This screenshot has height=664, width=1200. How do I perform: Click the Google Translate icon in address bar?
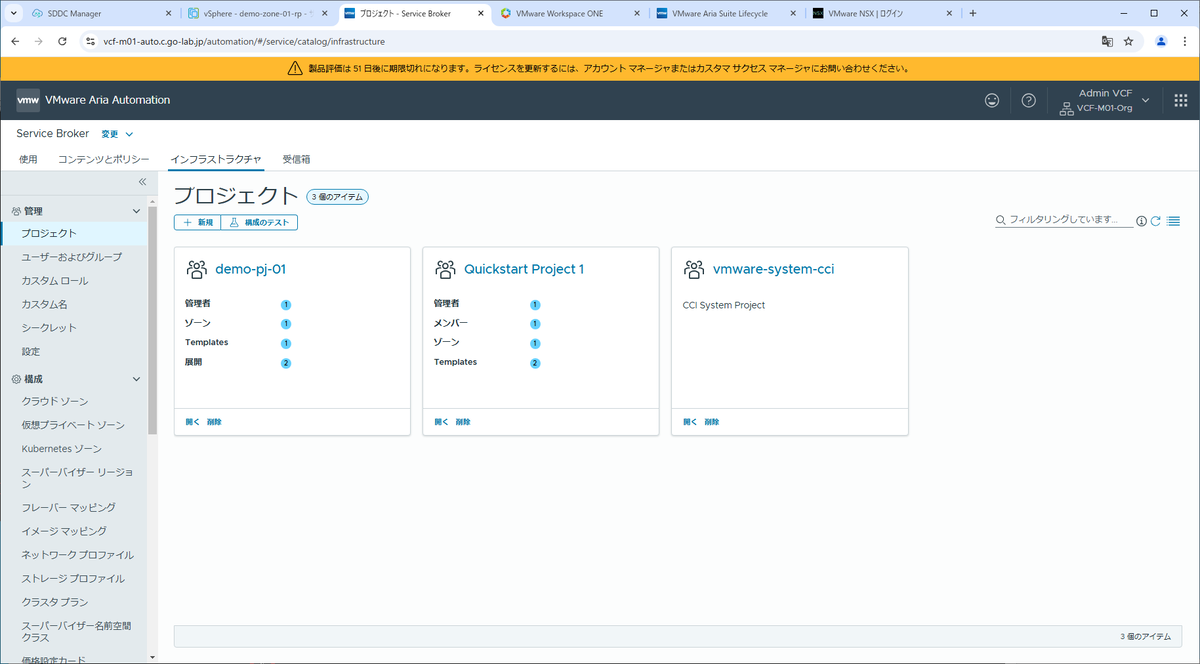pos(1107,41)
